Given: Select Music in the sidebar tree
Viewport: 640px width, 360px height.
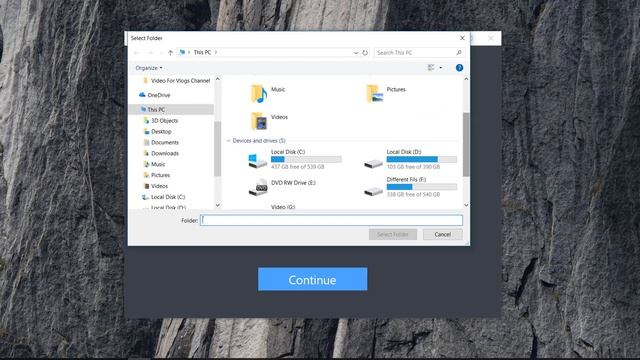Looking at the screenshot, I should click(158, 164).
